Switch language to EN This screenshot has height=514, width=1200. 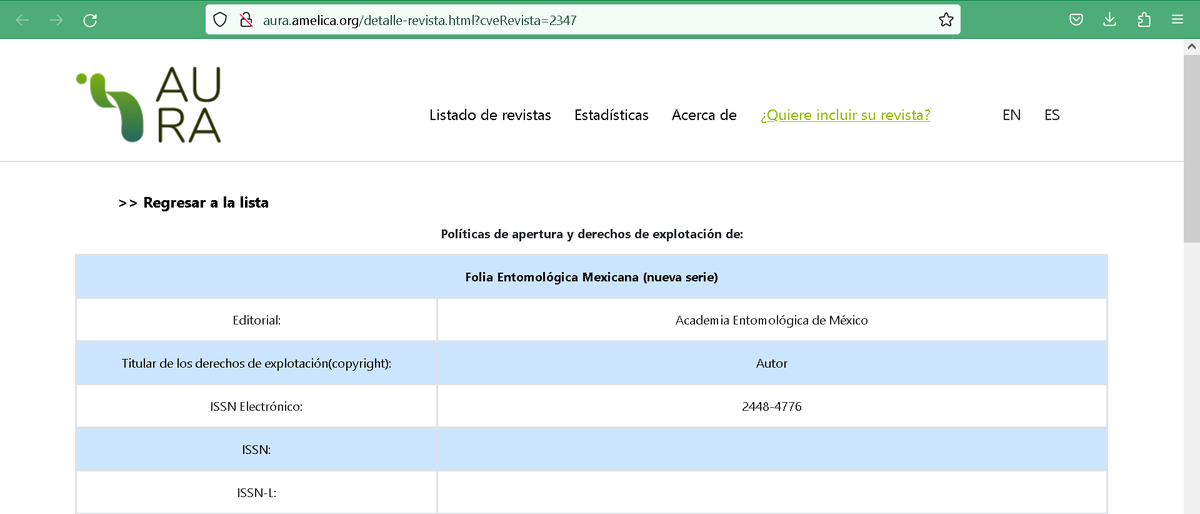(1011, 115)
